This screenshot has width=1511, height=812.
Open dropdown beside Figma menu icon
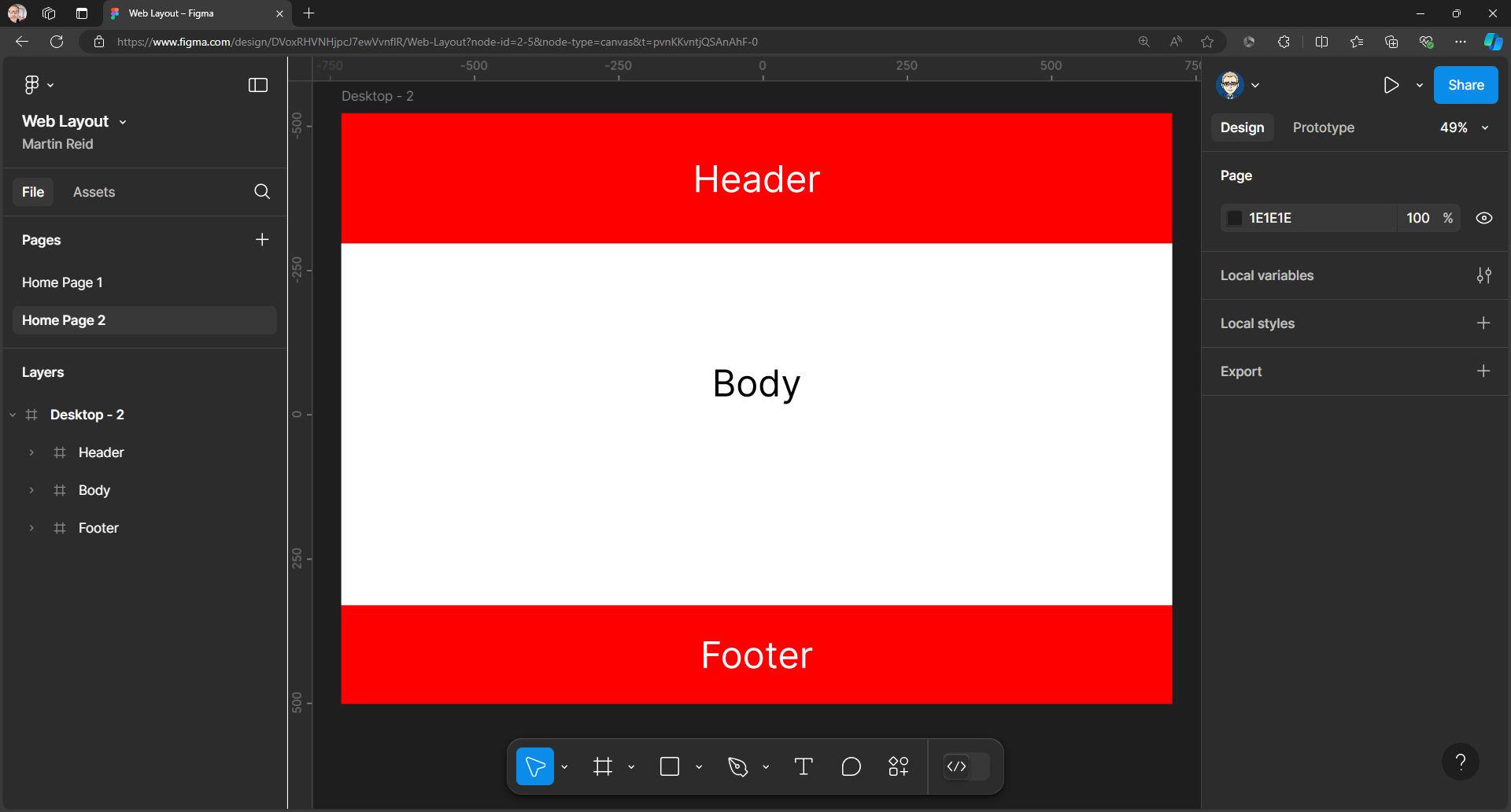pos(50,85)
